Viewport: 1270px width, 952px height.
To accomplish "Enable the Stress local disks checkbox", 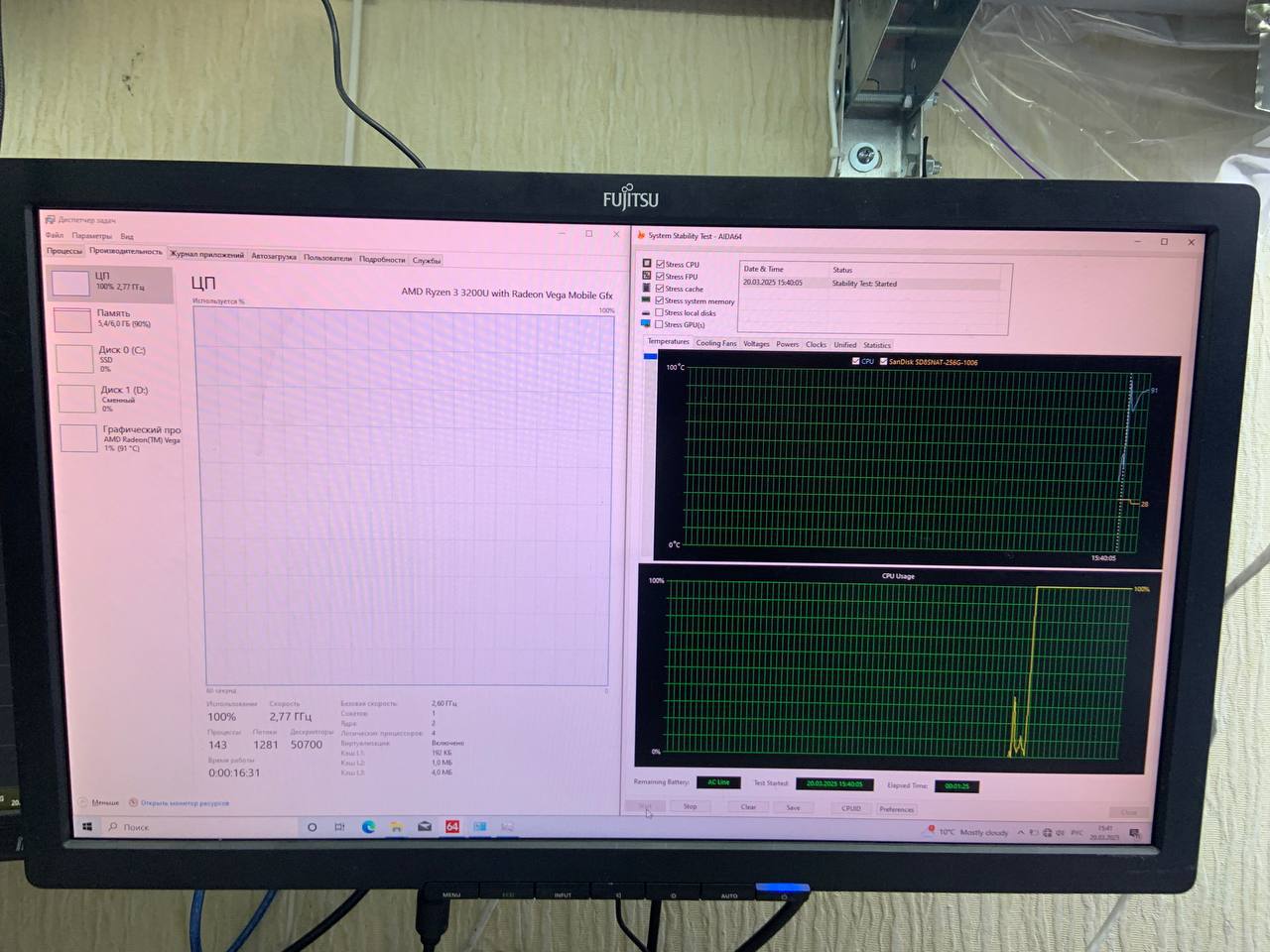I will pyautogui.click(x=660, y=313).
